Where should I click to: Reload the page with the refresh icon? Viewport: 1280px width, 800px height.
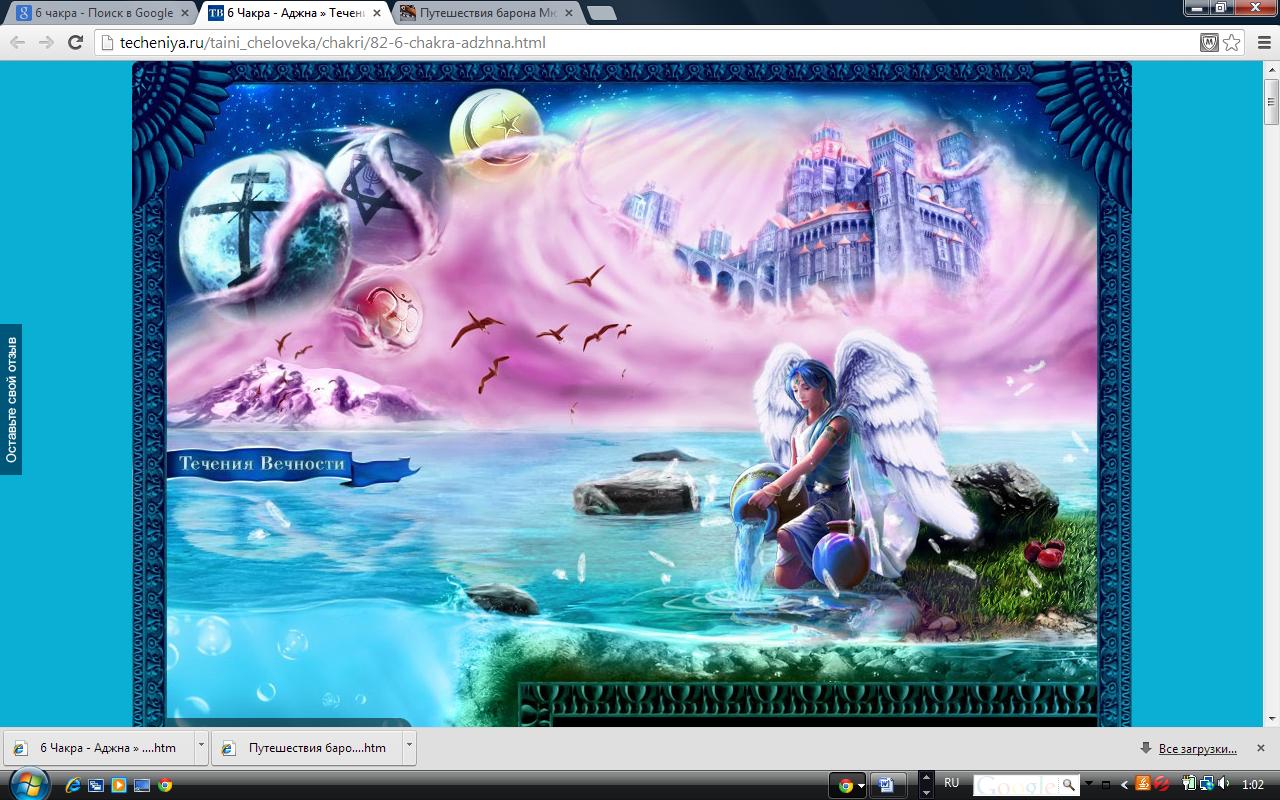(75, 42)
